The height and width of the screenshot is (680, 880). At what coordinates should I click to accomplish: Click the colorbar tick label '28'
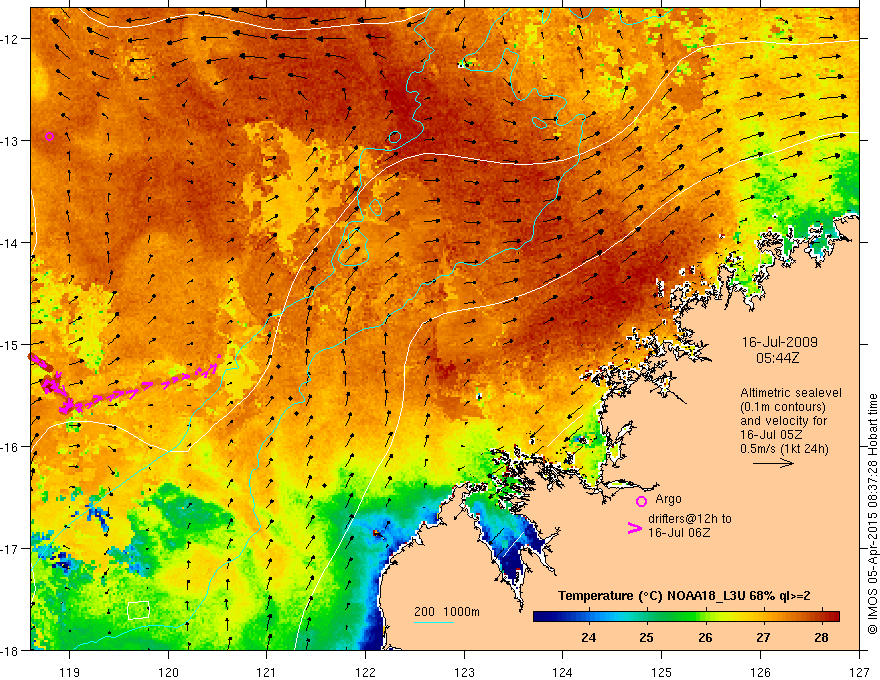tap(822, 637)
